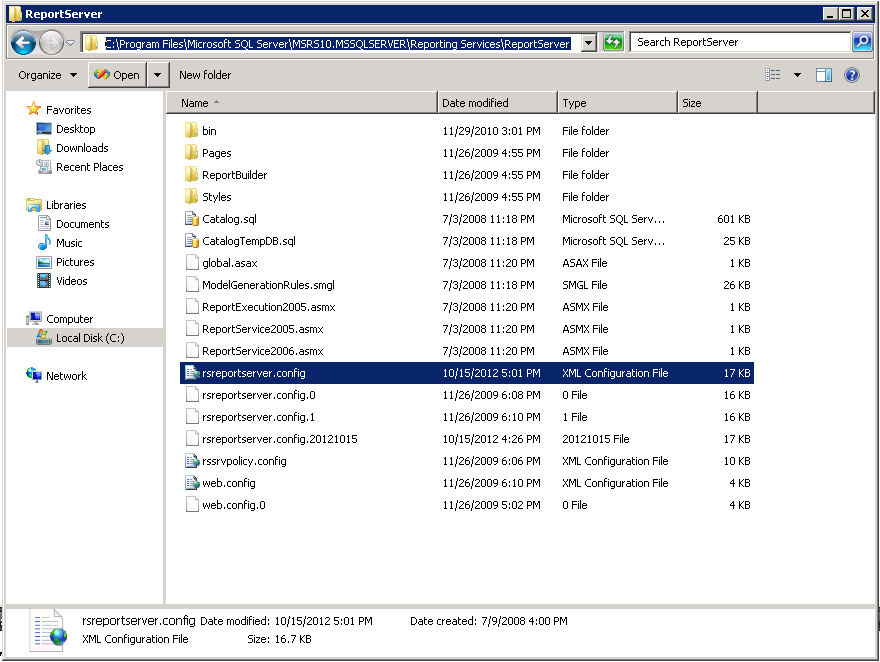This screenshot has width=880, height=662.
Task: Select Videos library
Action: (71, 282)
